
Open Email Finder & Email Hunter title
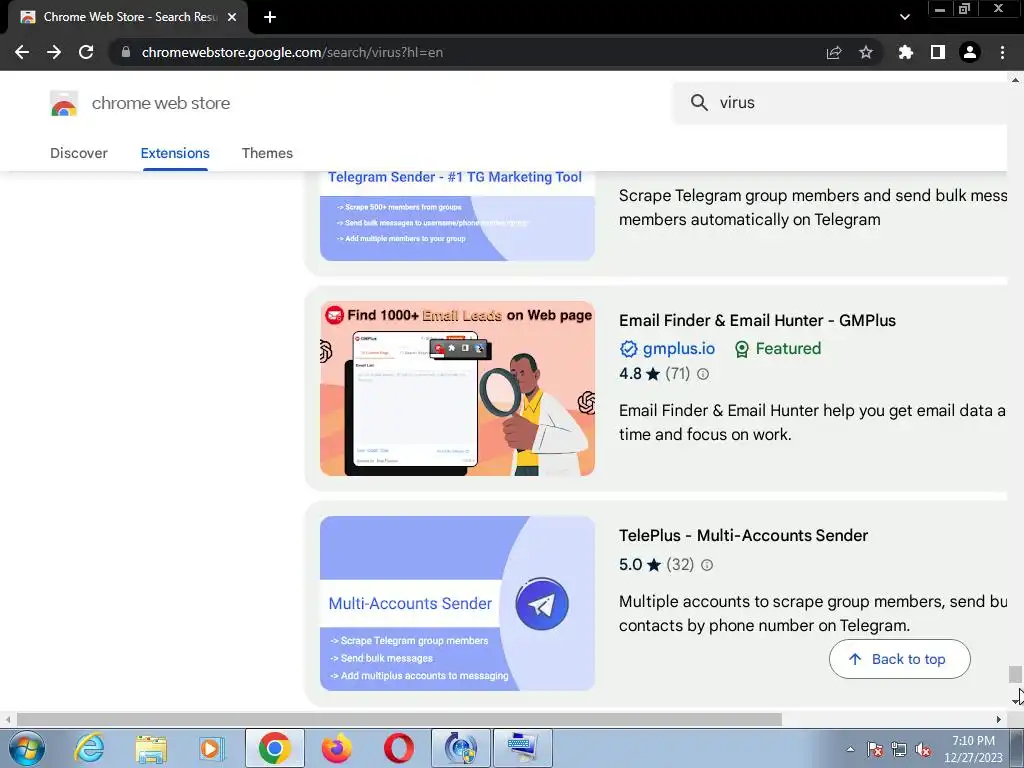(758, 321)
